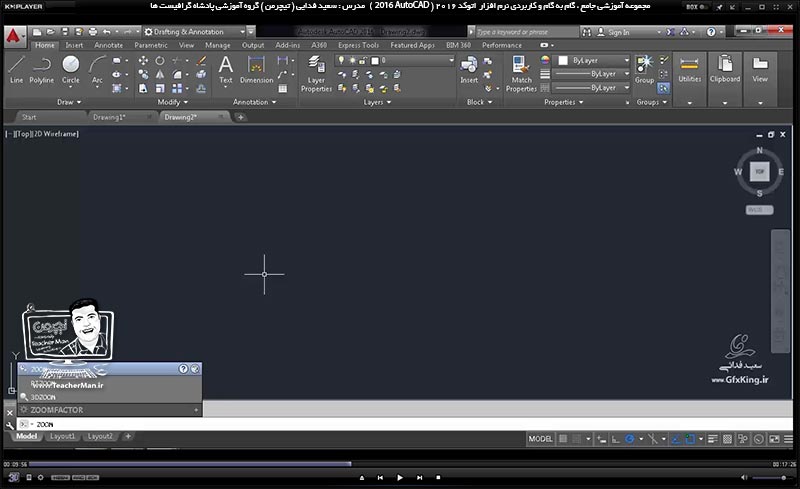
Task: Click the Copy tool in Modify panel
Action: [143, 75]
